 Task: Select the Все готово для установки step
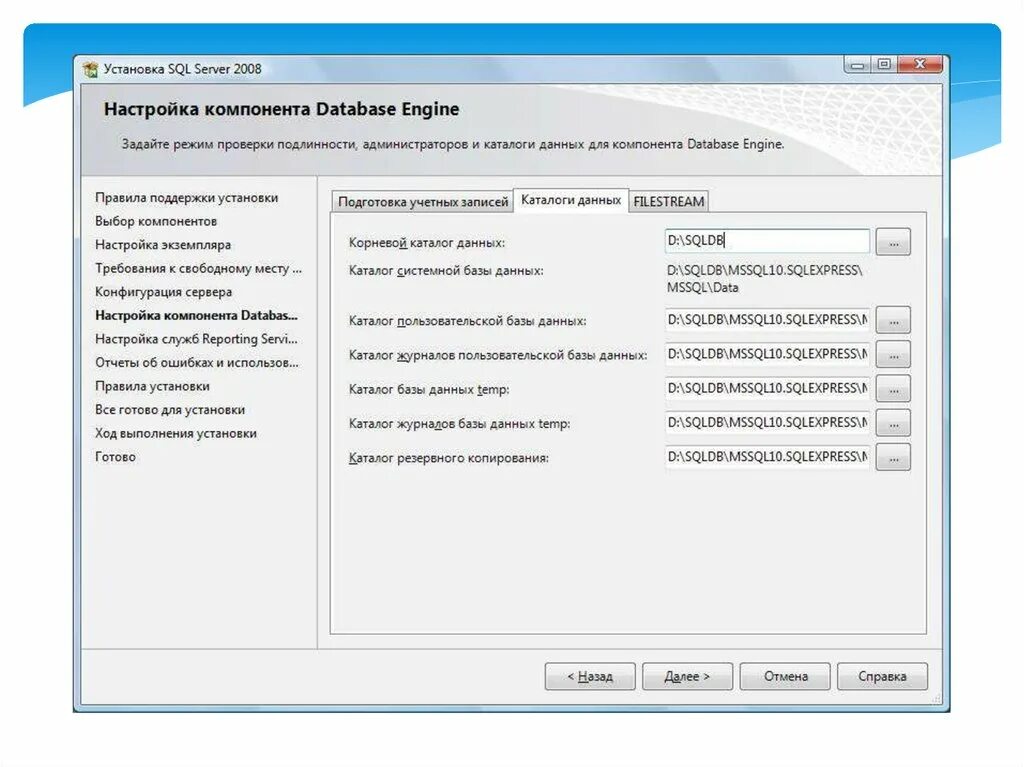[170, 410]
